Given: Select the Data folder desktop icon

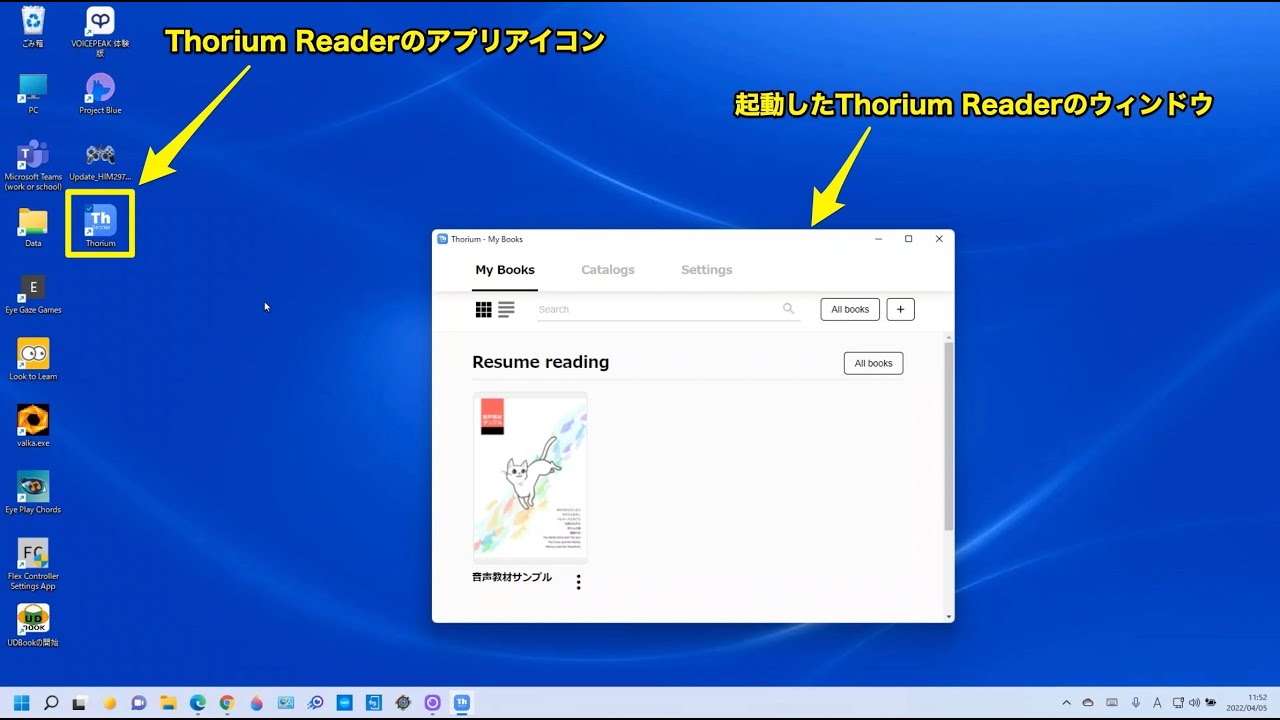Looking at the screenshot, I should point(33,227).
